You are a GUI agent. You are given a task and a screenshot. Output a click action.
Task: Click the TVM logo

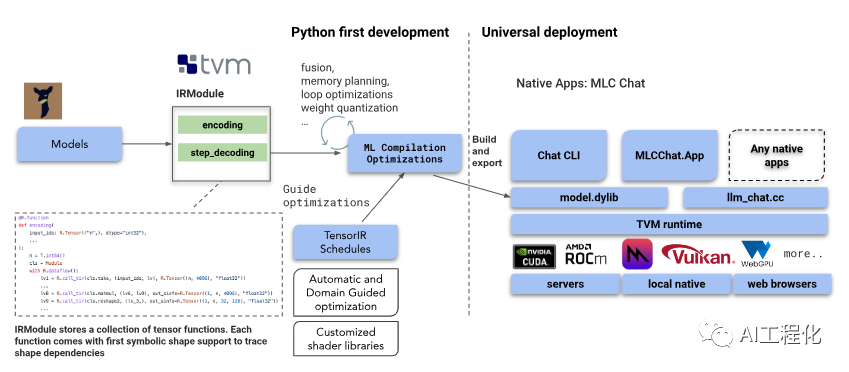tap(213, 64)
